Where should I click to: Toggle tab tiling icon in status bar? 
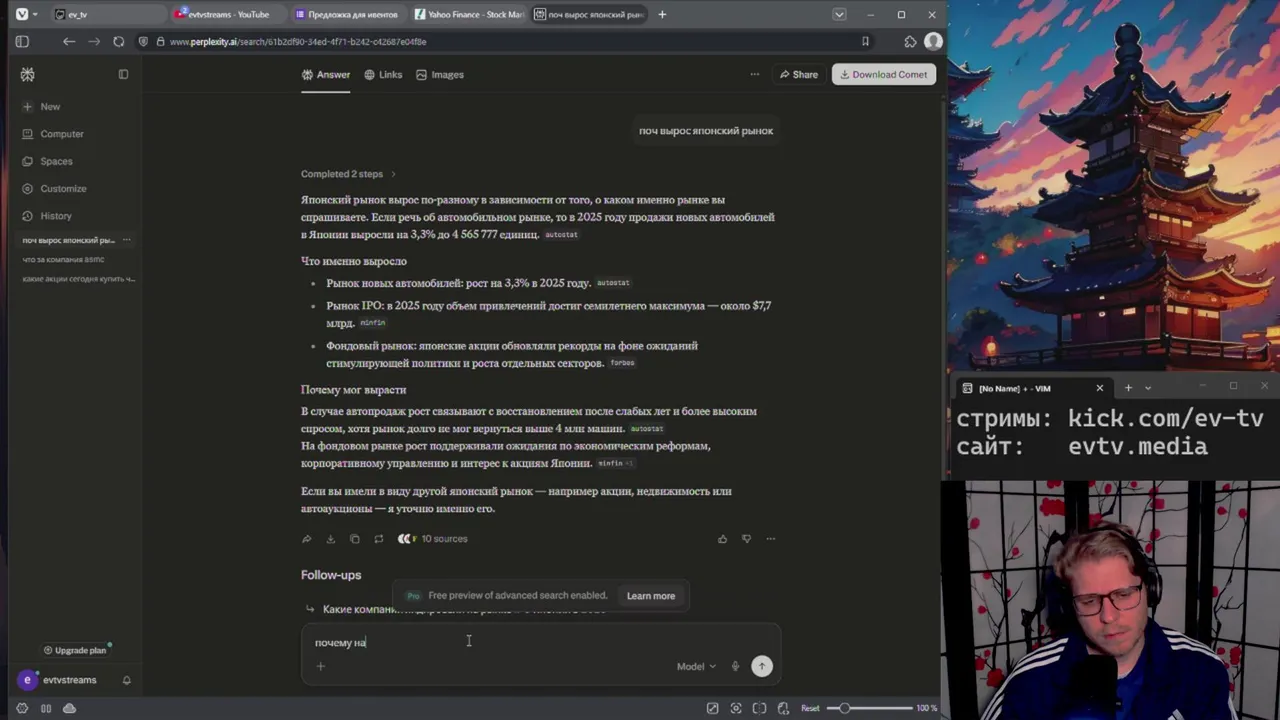pyautogui.click(x=46, y=708)
